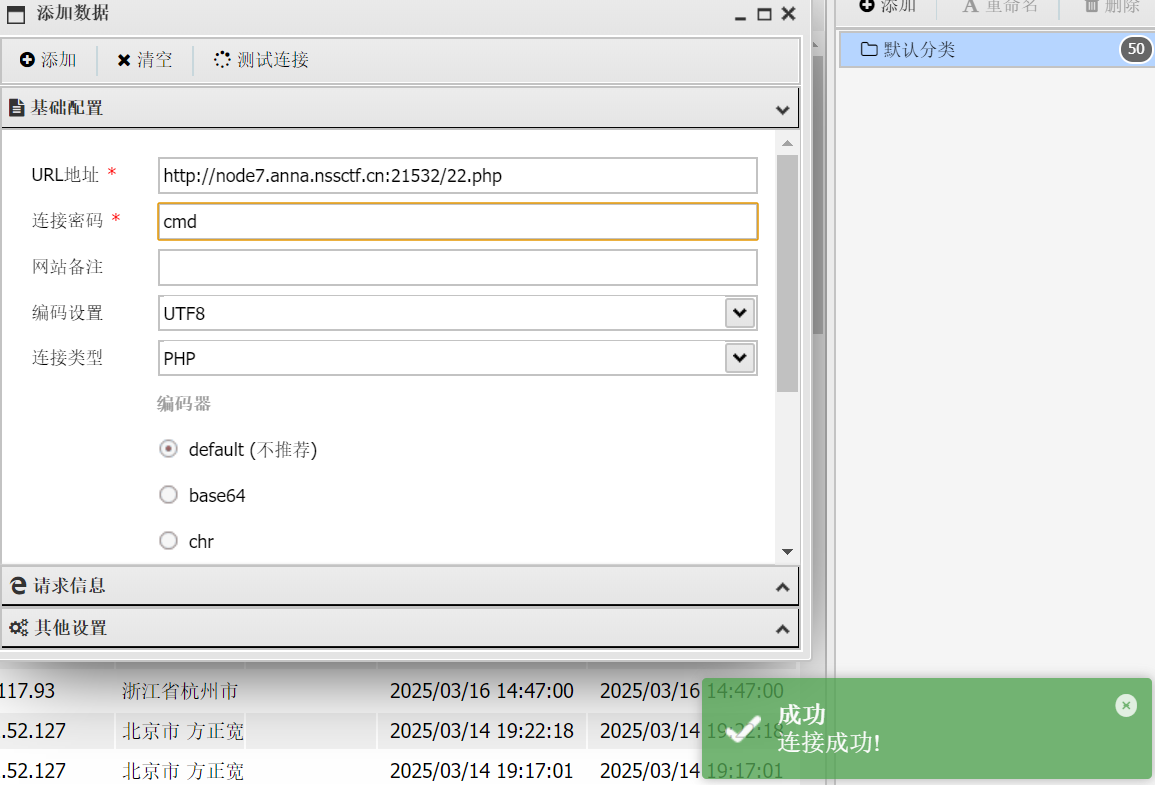Click into the 连接密码 field containing cmd
This screenshot has height=785, width=1155.
[x=457, y=222]
